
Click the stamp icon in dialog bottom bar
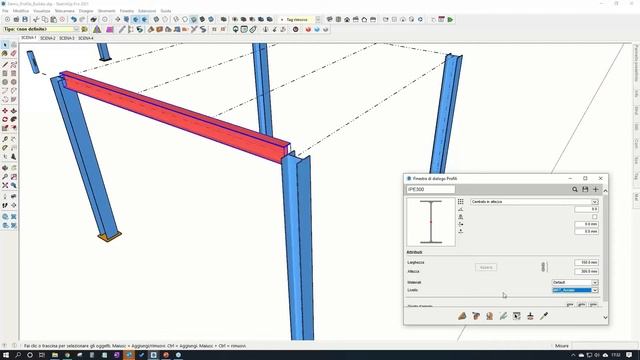pos(530,316)
